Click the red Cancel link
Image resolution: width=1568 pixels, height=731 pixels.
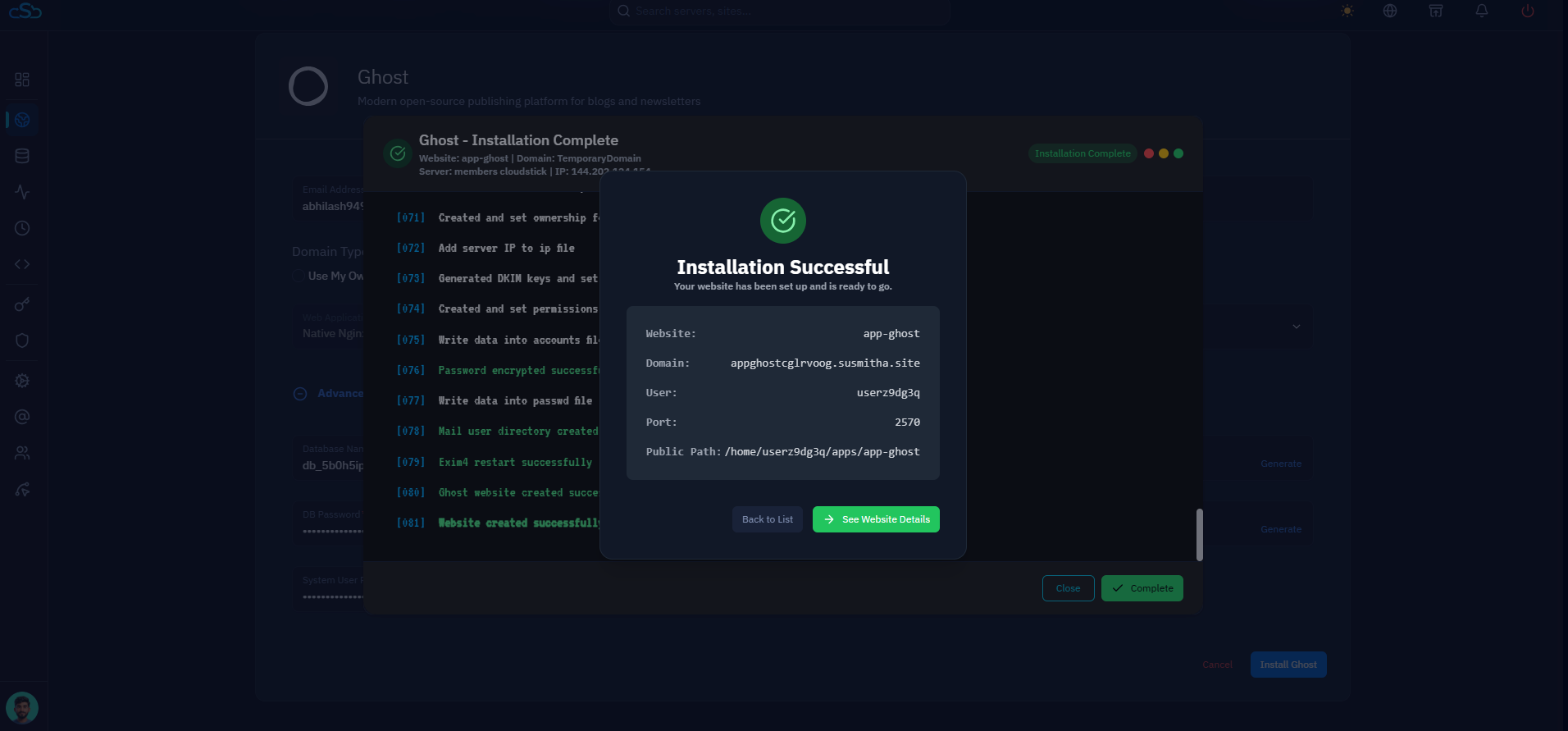[x=1217, y=665]
